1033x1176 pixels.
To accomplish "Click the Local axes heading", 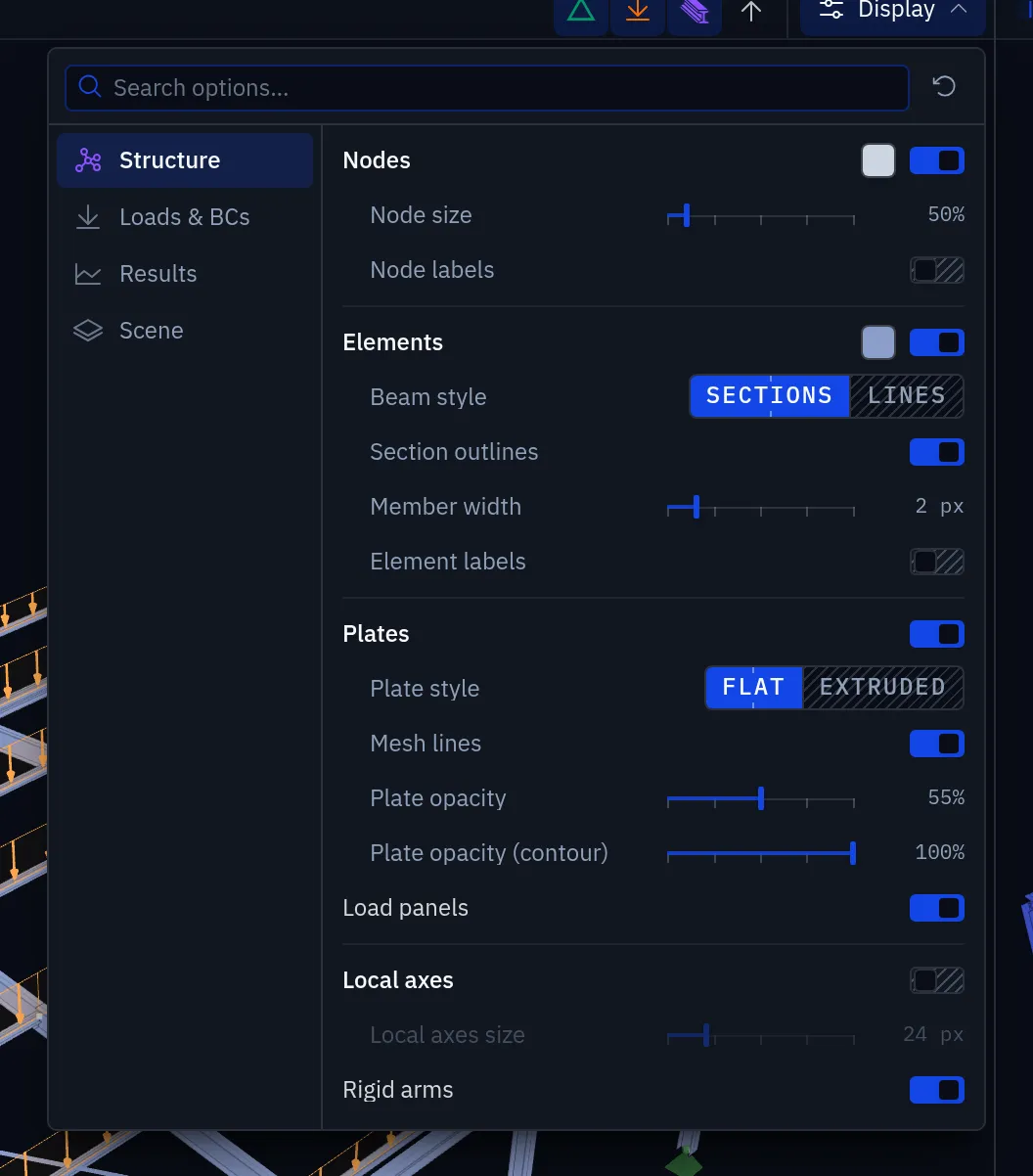I will click(x=398, y=980).
